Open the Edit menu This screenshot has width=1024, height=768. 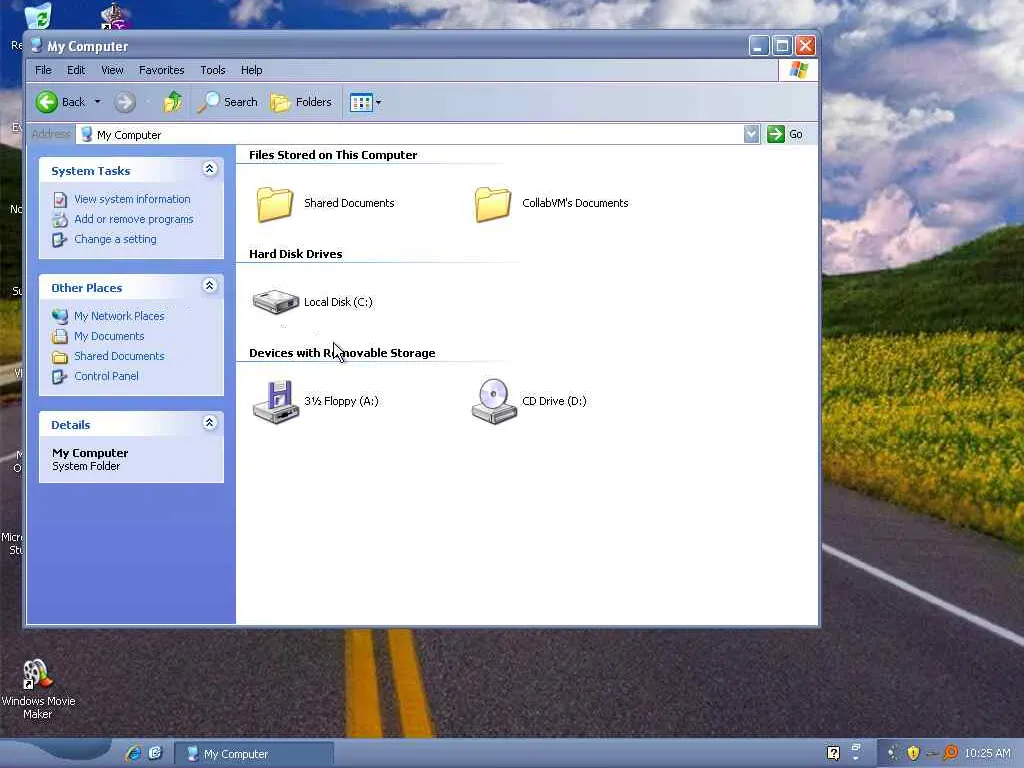pos(76,70)
